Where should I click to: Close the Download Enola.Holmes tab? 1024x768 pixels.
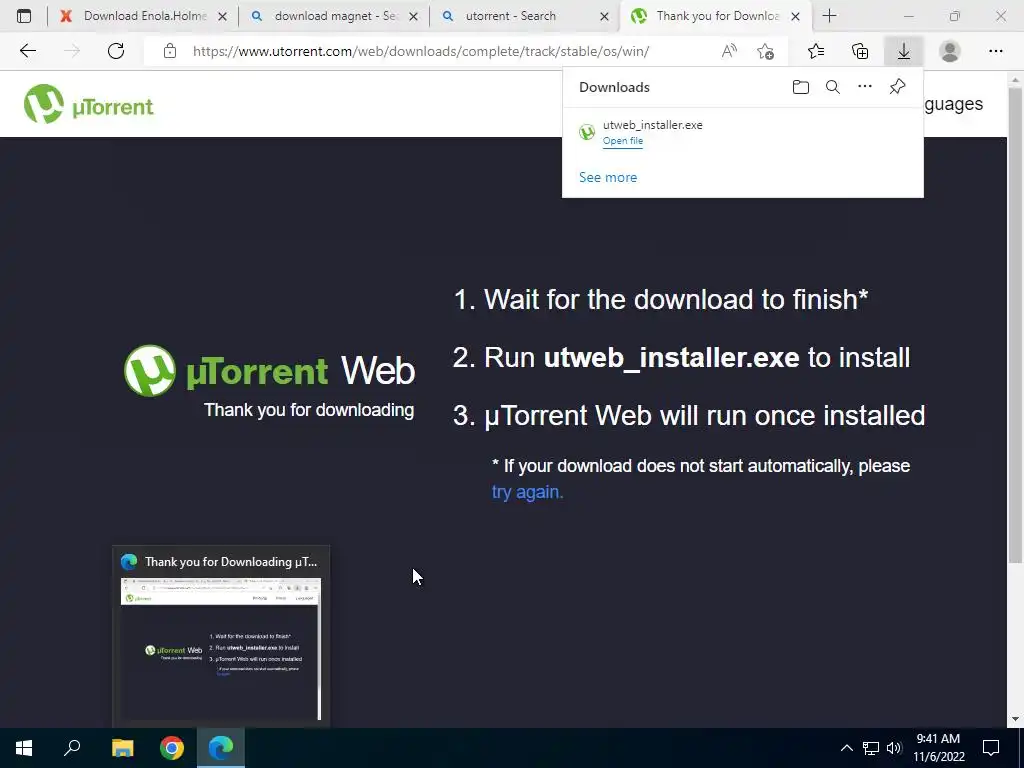(222, 16)
